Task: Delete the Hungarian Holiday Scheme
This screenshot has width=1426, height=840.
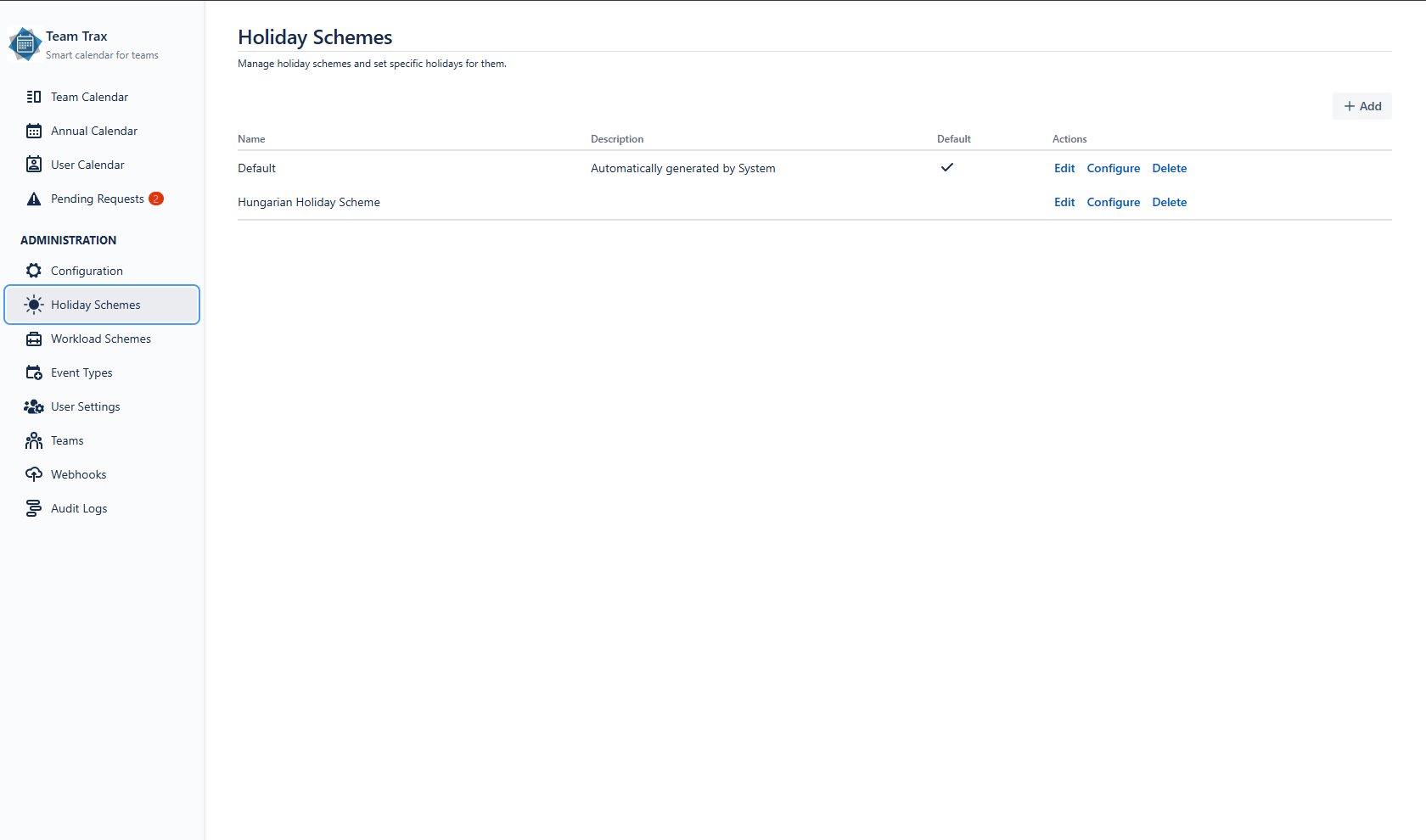Action: coord(1169,202)
